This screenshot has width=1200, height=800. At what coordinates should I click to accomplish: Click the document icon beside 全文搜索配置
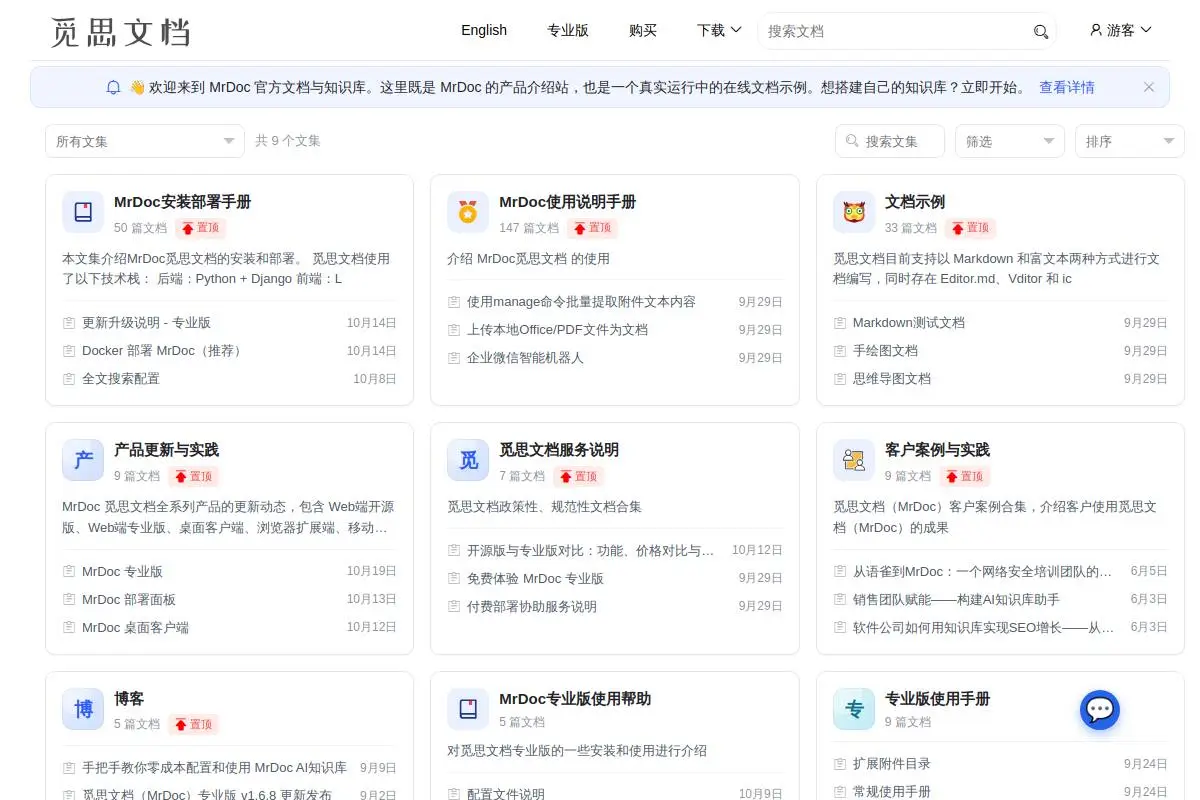click(x=69, y=379)
